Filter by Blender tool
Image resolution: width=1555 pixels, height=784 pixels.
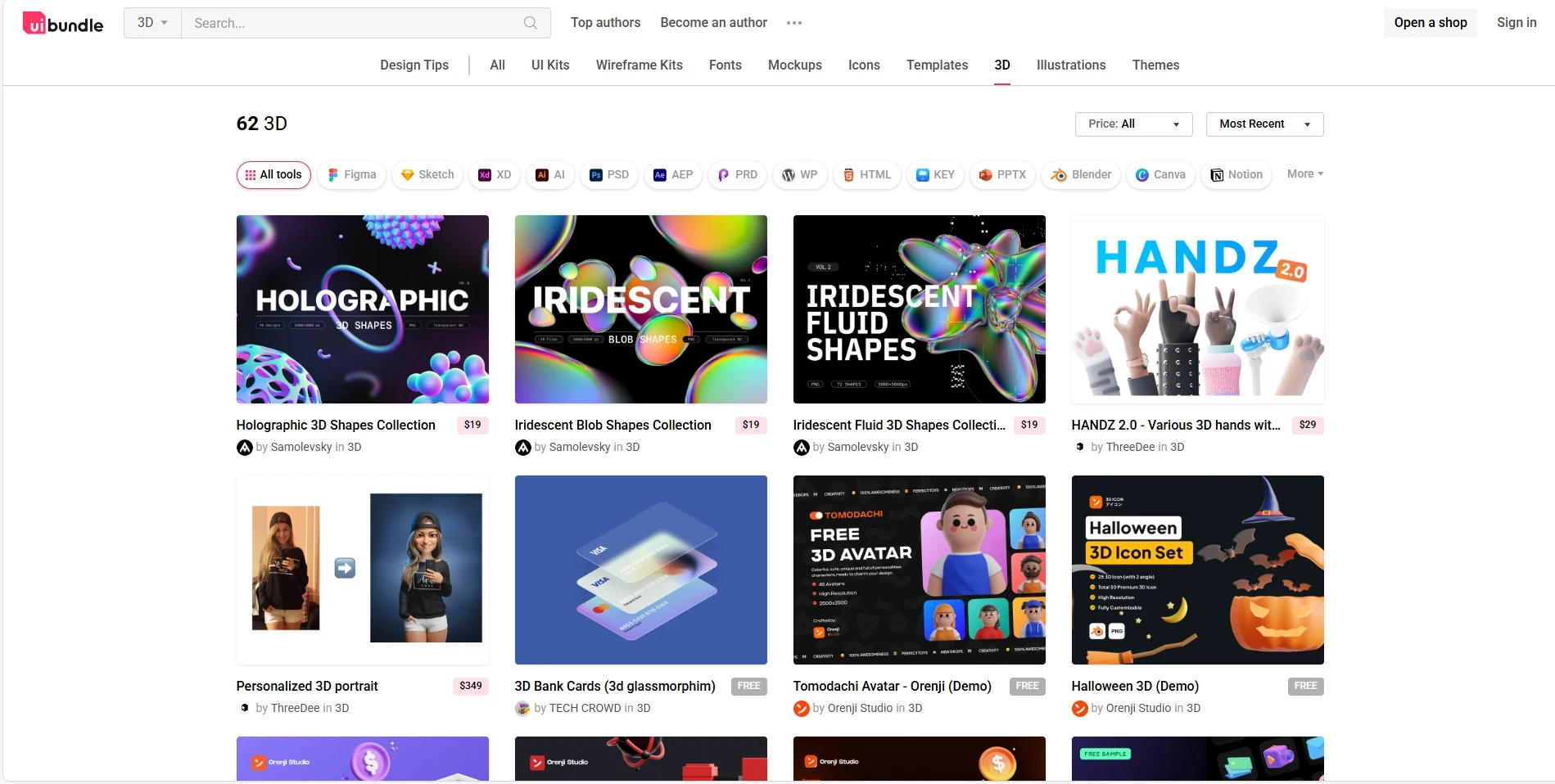coord(1081,175)
